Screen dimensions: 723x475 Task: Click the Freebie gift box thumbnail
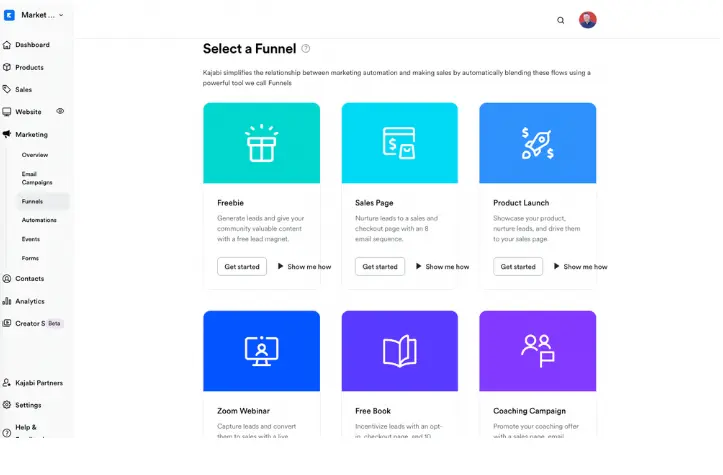coord(261,143)
